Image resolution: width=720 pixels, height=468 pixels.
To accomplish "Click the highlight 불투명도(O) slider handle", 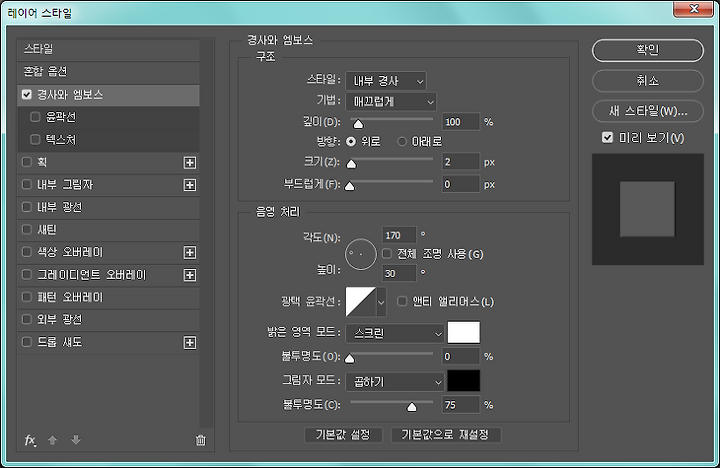I will click(x=350, y=358).
